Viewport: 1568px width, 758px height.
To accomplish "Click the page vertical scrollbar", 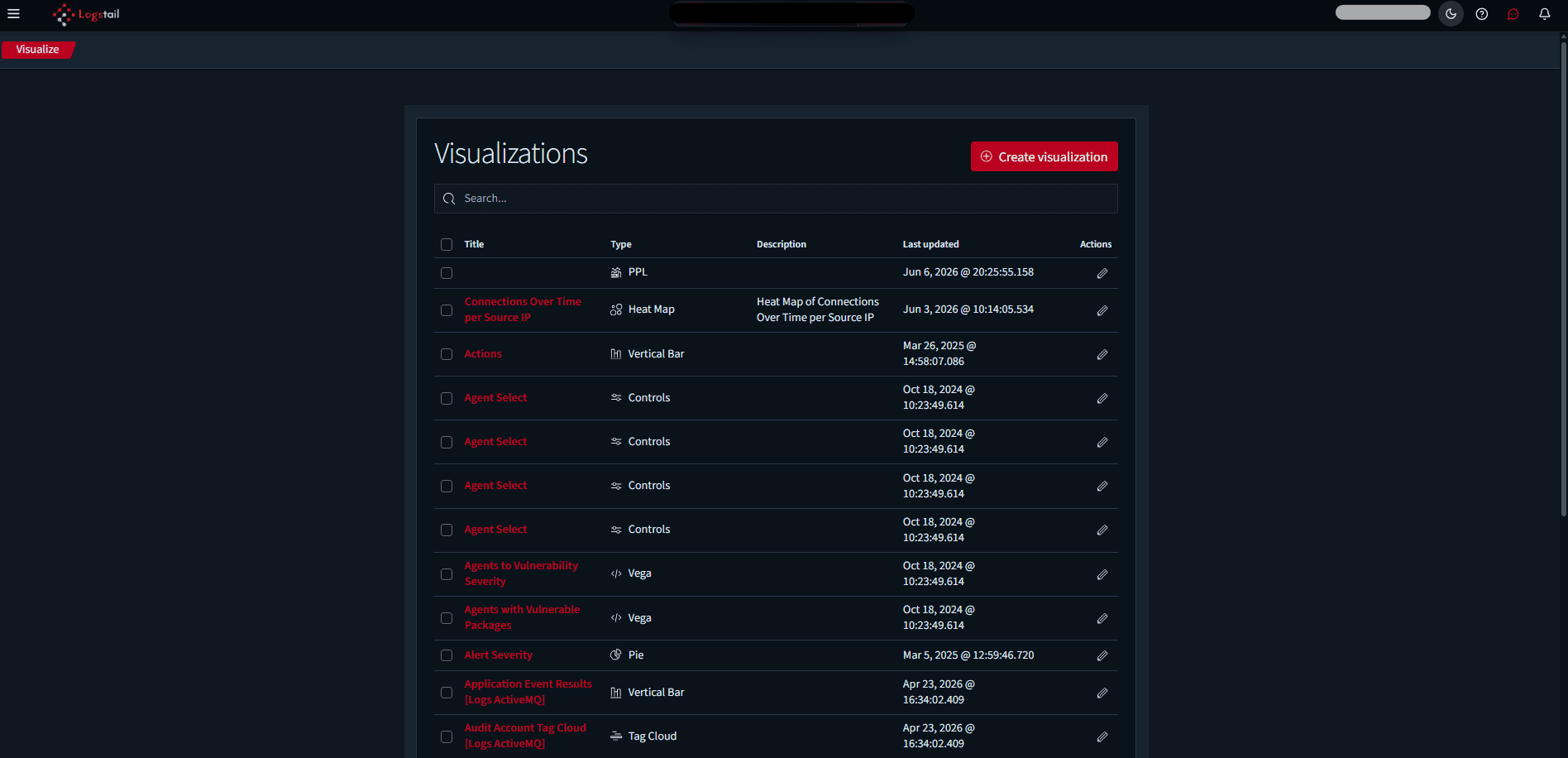I will [1563, 278].
